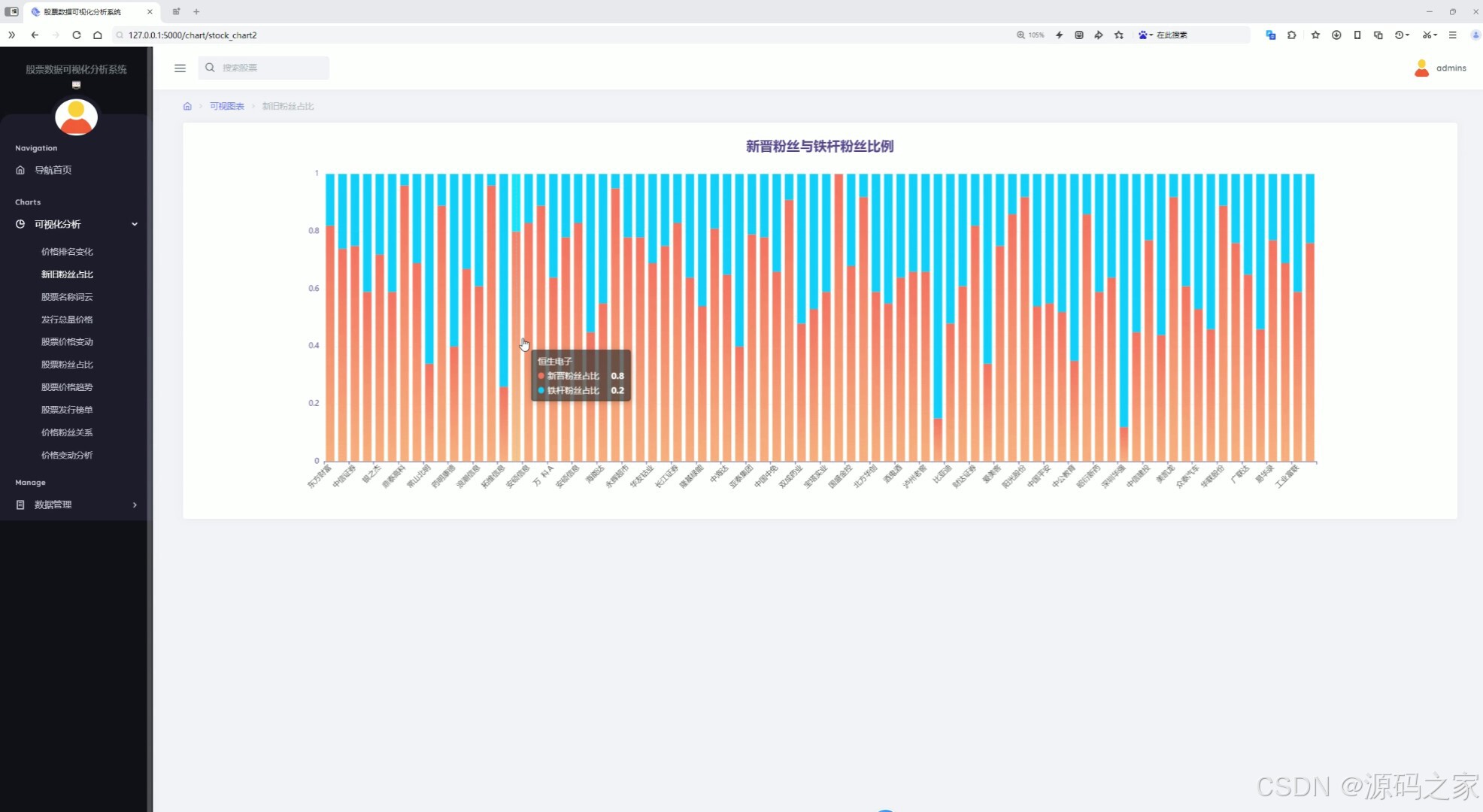Open the browser search engine dropdown
1483x812 pixels.
[x=1145, y=35]
